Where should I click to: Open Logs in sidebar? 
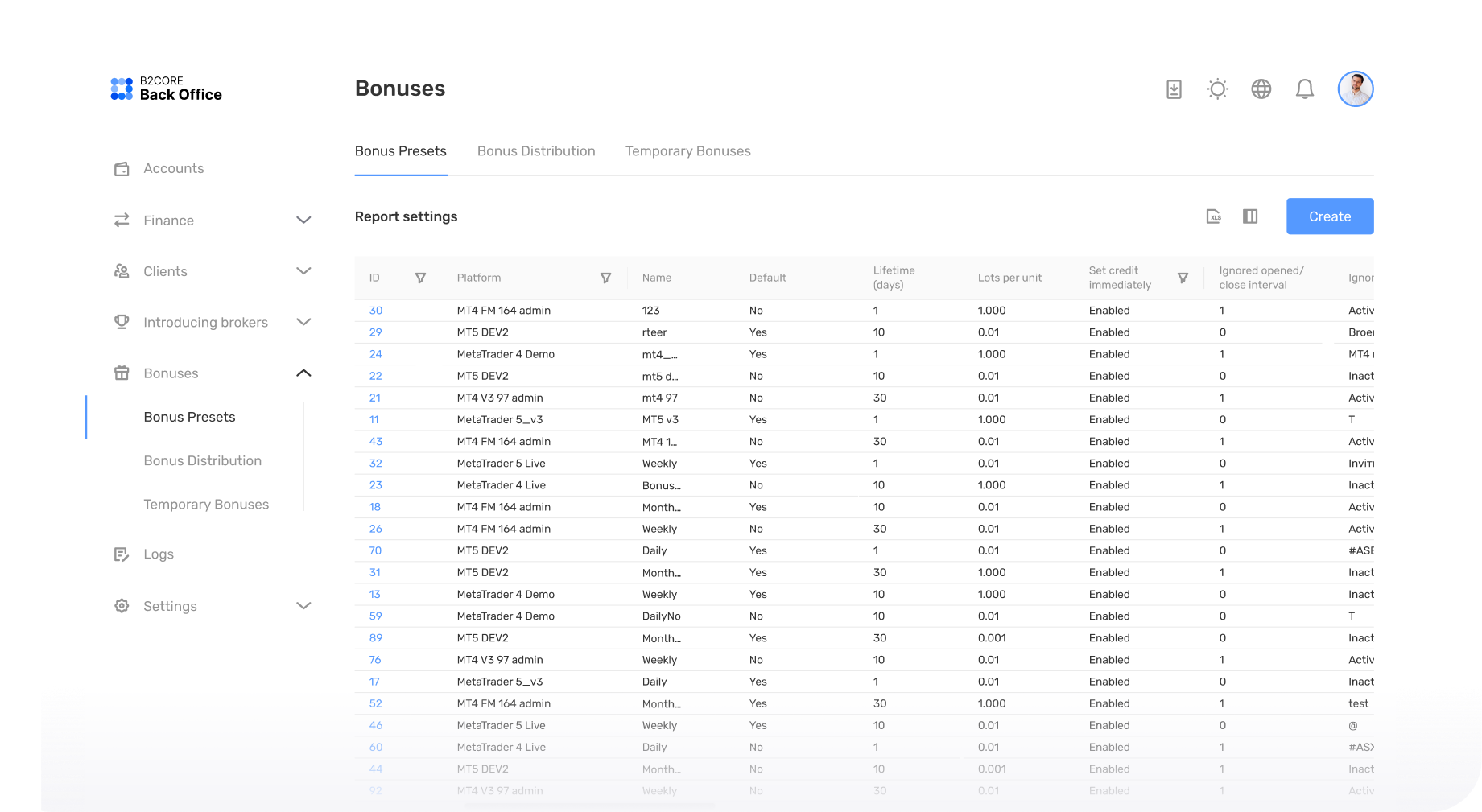tap(159, 554)
